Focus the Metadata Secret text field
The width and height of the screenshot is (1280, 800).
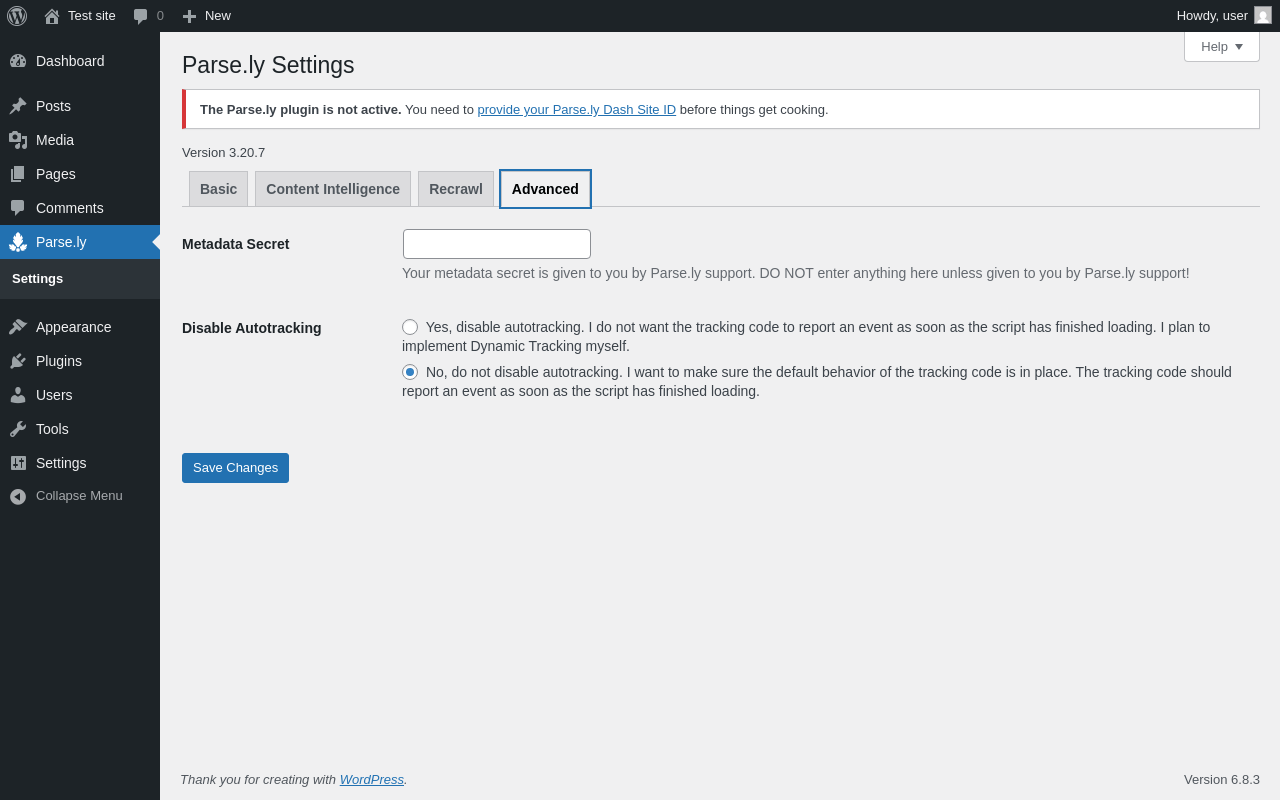point(497,244)
